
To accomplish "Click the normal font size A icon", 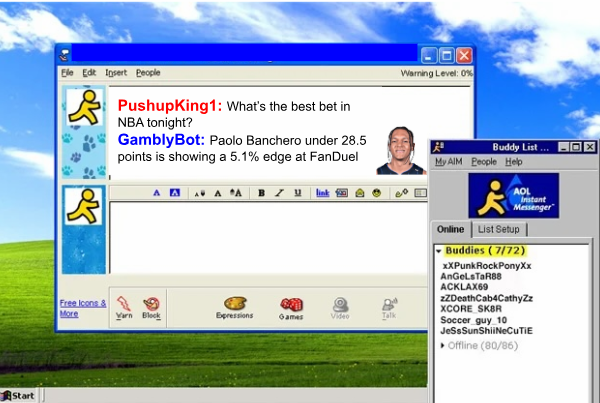I will coord(218,193).
